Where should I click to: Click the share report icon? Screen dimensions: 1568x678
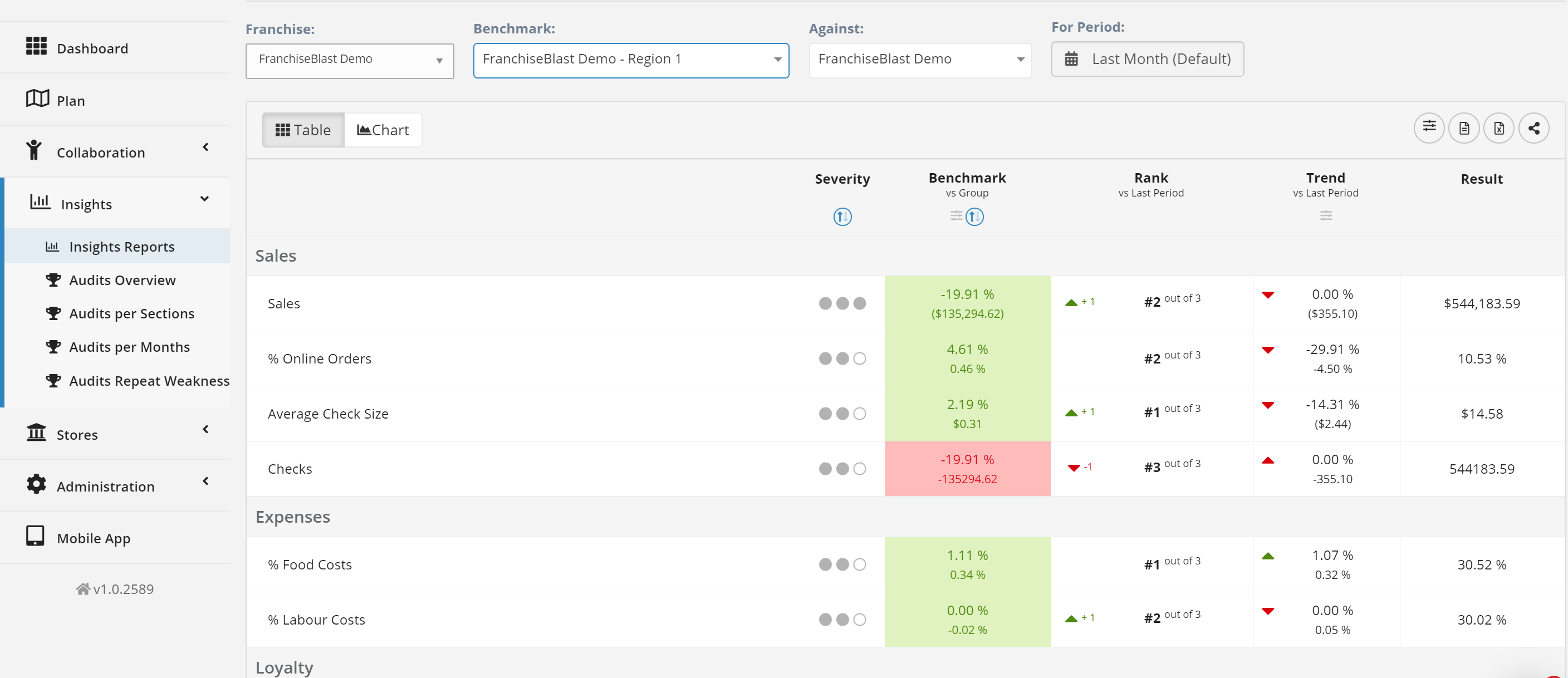[x=1533, y=128]
